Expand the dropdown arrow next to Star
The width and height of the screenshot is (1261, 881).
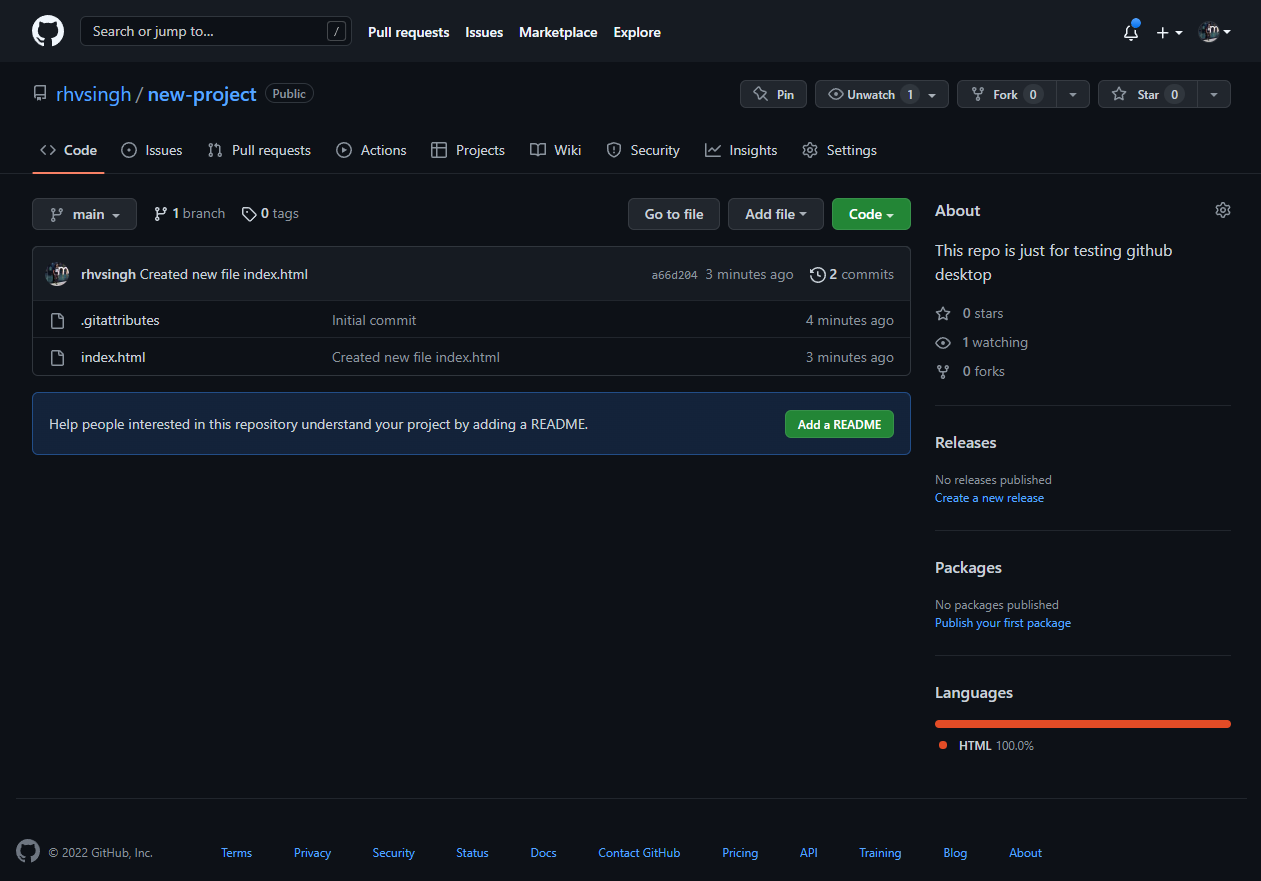(x=1213, y=94)
